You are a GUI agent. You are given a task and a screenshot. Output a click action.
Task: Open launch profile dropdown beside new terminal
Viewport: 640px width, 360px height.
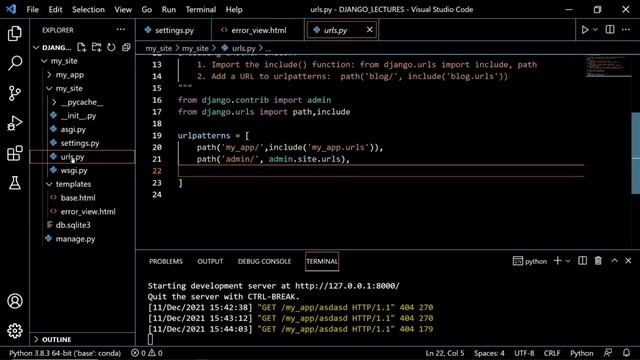(568, 261)
